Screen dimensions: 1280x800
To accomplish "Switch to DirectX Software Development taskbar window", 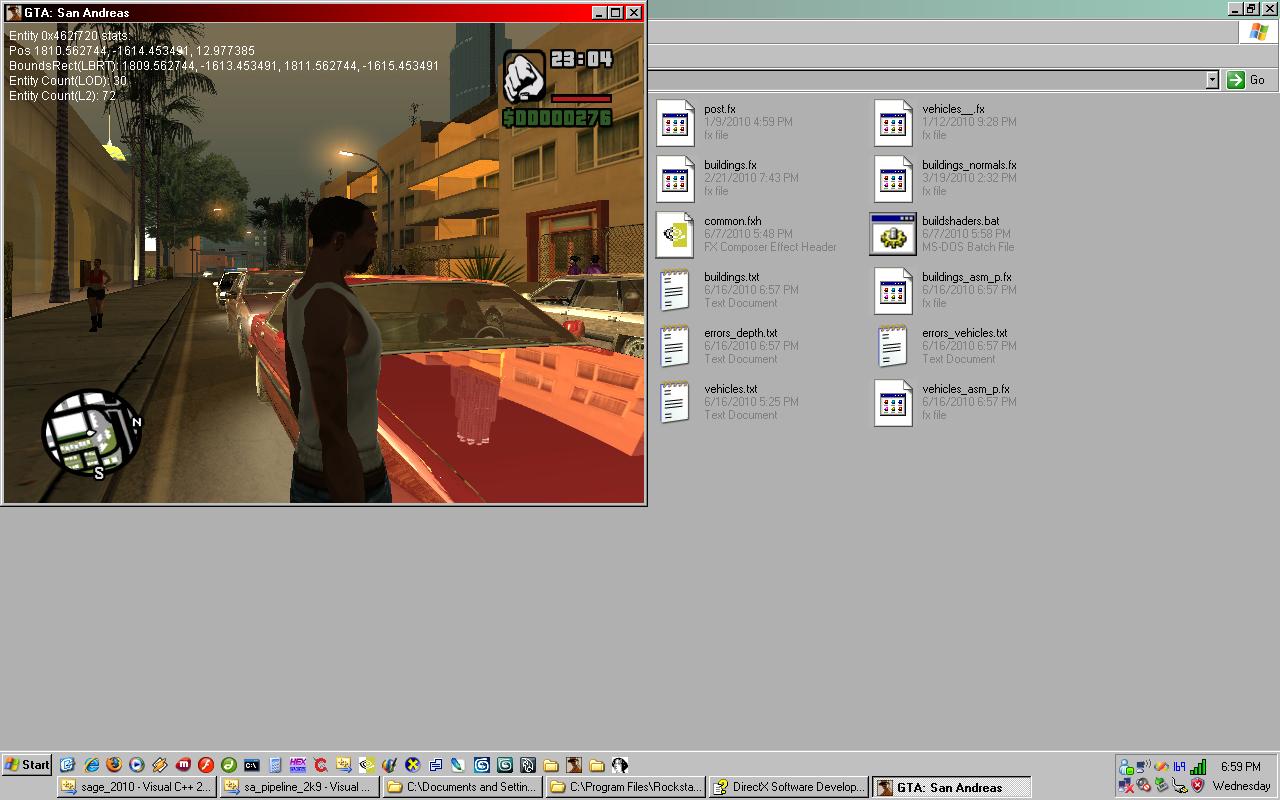I will [x=788, y=787].
